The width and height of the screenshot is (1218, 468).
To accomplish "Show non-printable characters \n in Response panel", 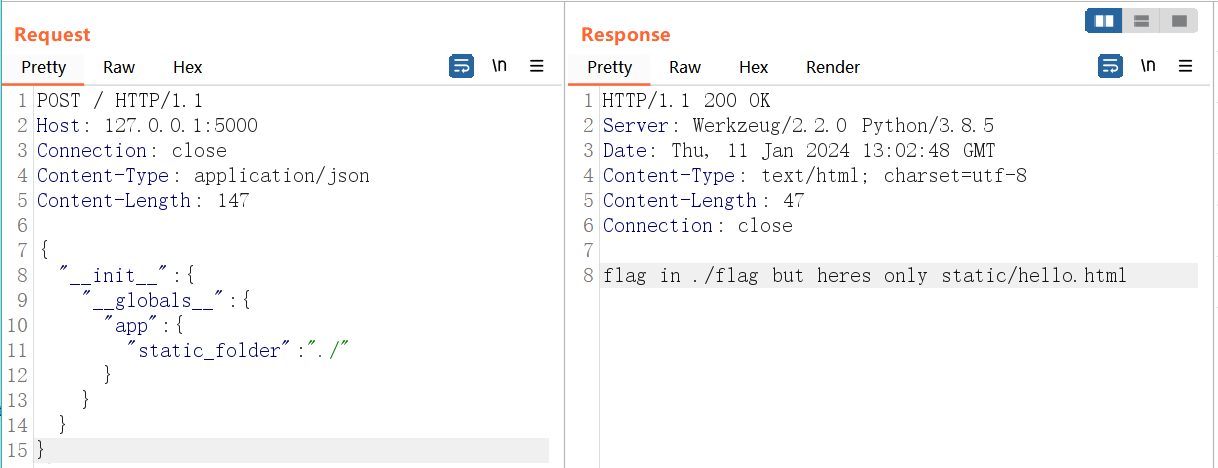I will (1148, 66).
